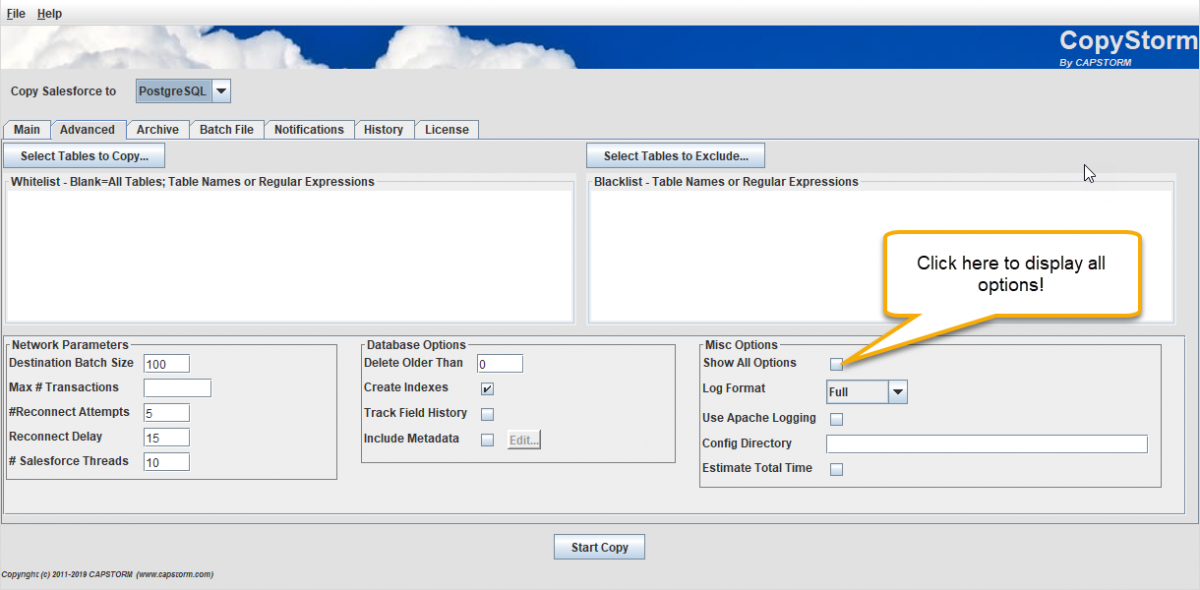The image size is (1200, 590).
Task: Click the Select Tables to Exclude button
Action: pyautogui.click(x=675, y=155)
